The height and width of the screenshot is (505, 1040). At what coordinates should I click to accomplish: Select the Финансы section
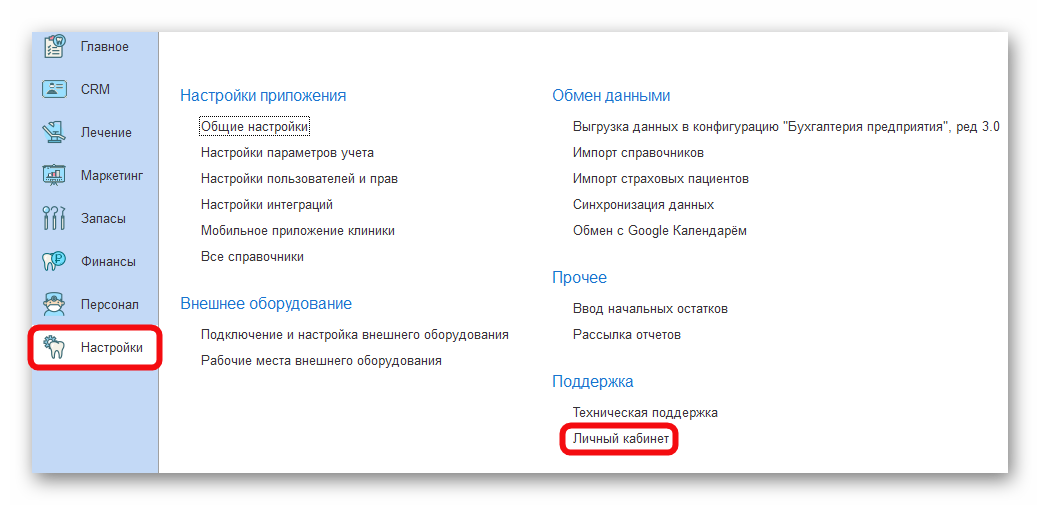point(108,261)
